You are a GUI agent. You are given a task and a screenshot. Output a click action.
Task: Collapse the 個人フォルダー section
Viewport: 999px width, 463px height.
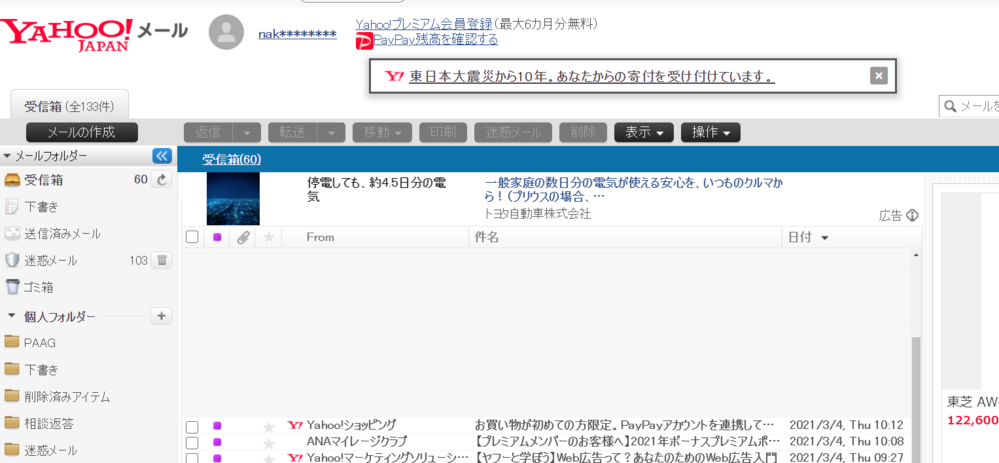click(x=11, y=316)
